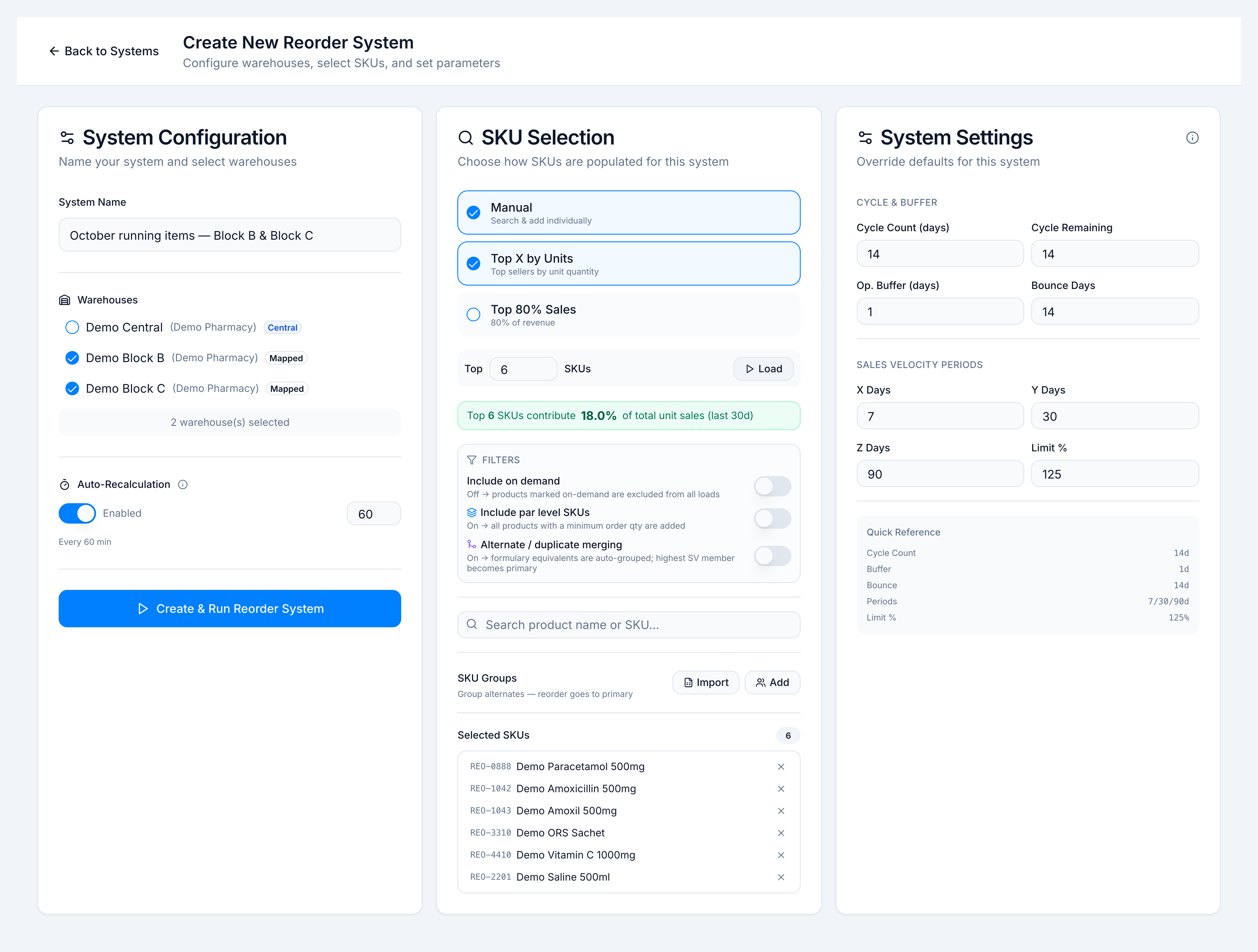Uncheck the Demo Block B warehouse
Image resolution: width=1258 pixels, height=952 pixels.
[72, 358]
